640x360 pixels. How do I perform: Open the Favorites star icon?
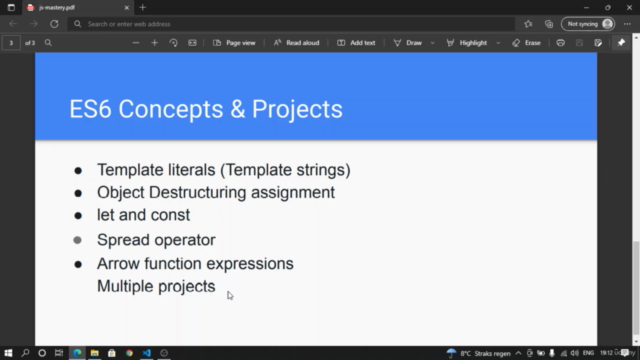tap(528, 24)
